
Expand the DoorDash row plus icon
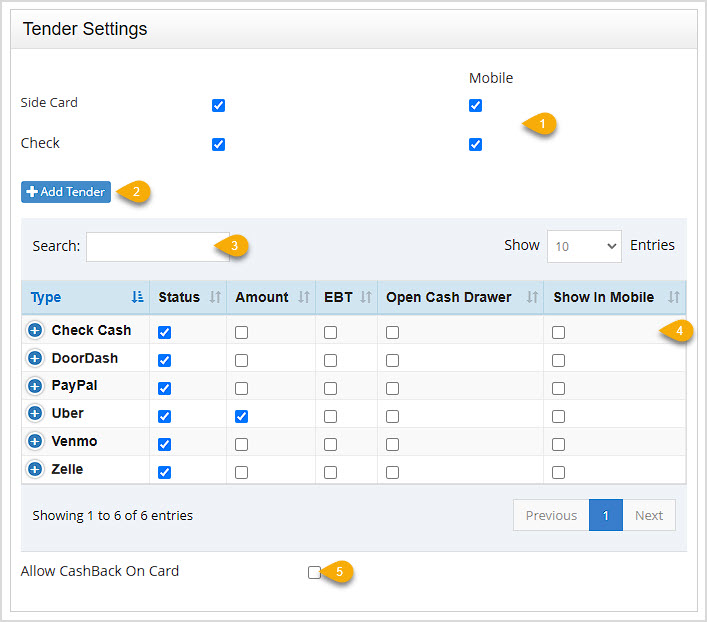click(x=35, y=358)
